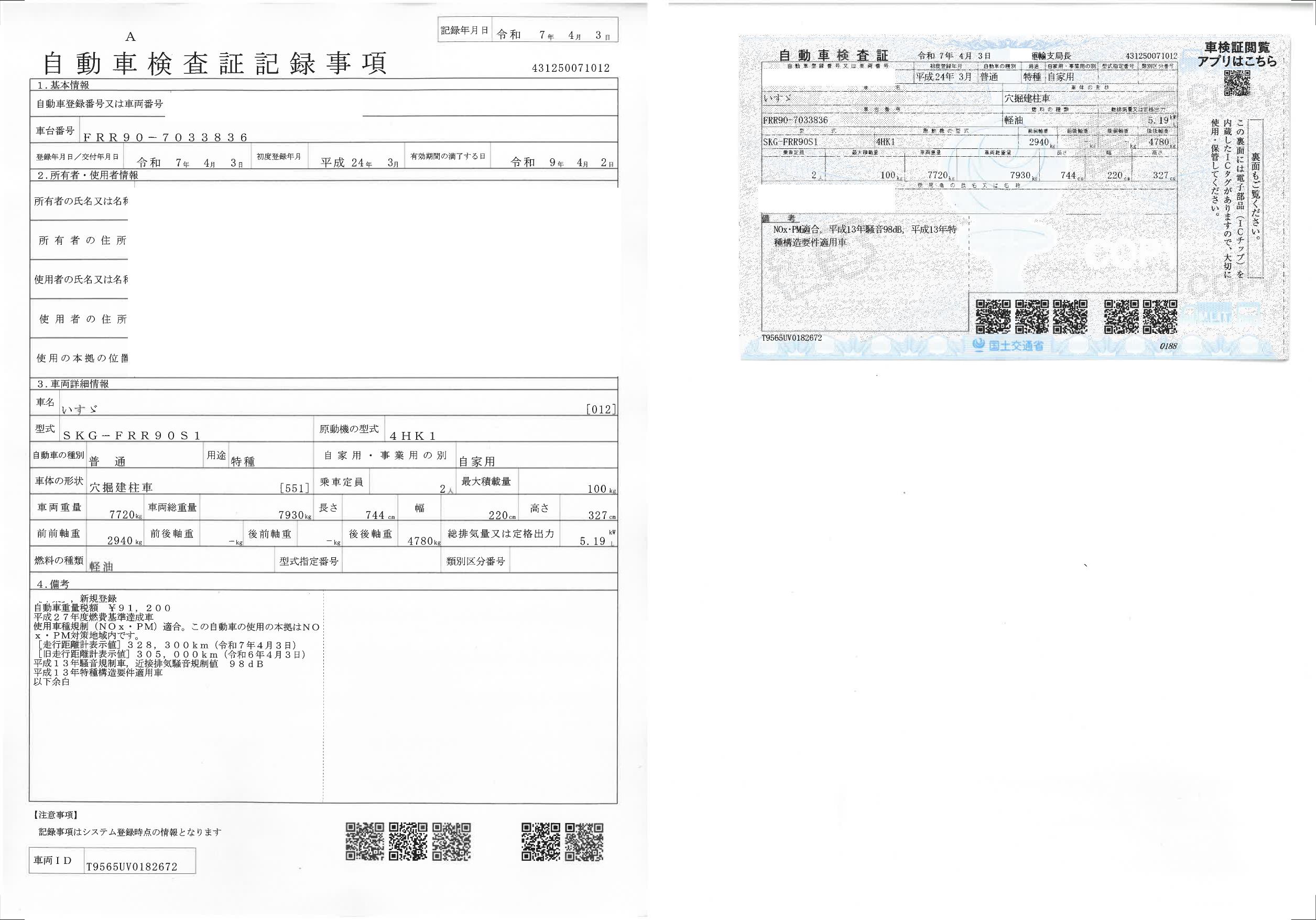This screenshot has height=920, width=1316.
Task: Select number 431250071012 on the record sheet
Action: (571, 68)
